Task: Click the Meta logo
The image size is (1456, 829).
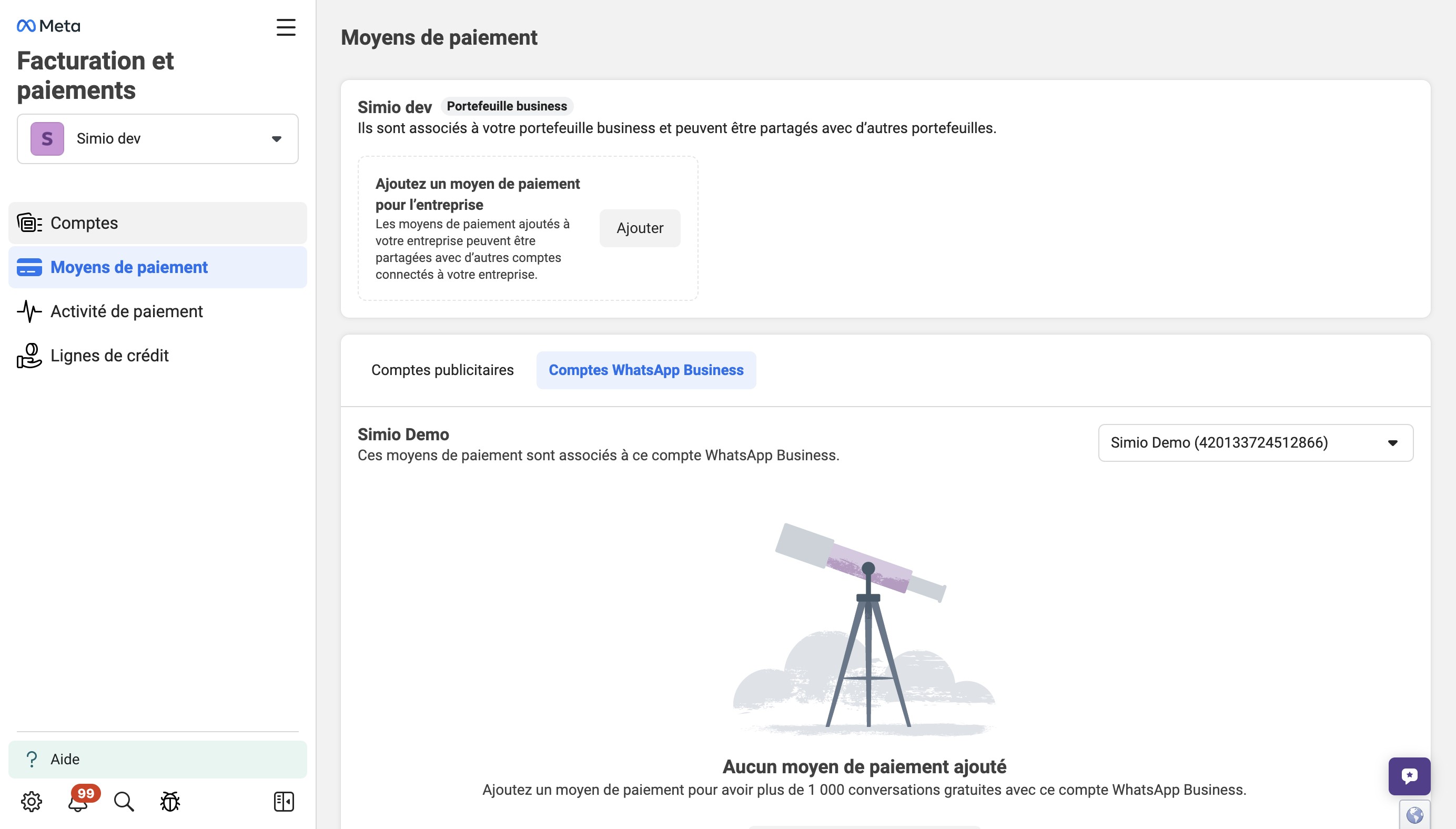Action: [48, 26]
